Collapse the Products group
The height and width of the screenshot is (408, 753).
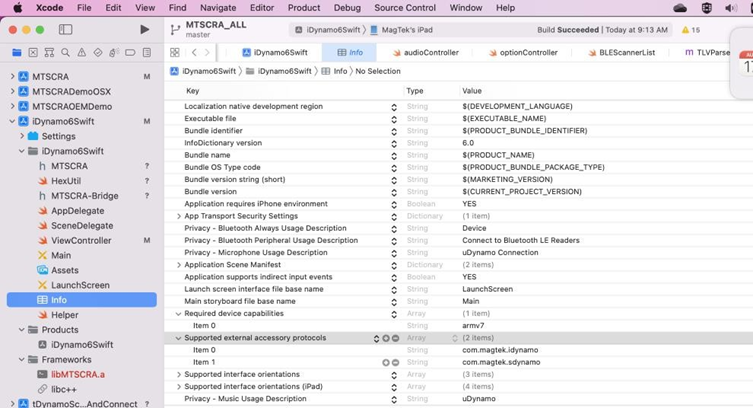22,330
